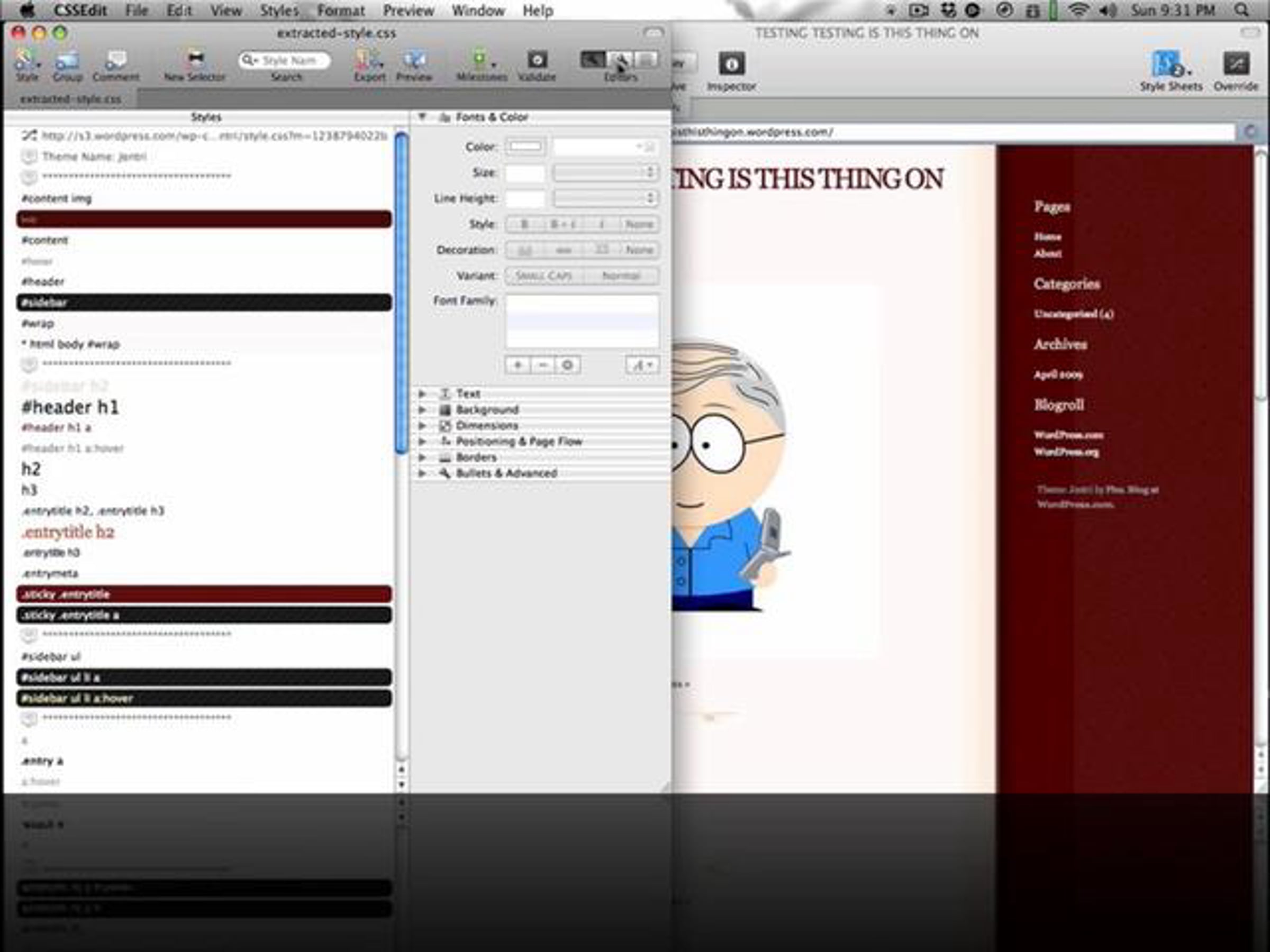Toggle Bold plus Italic style button
The image size is (1270, 952).
pos(563,224)
